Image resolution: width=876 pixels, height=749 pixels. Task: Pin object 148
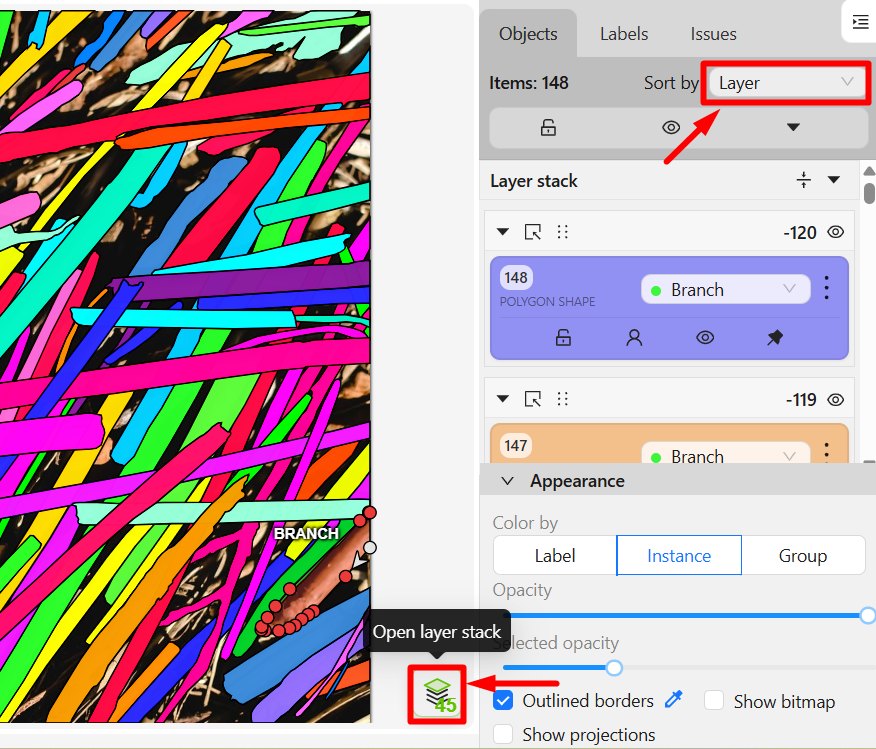[775, 337]
